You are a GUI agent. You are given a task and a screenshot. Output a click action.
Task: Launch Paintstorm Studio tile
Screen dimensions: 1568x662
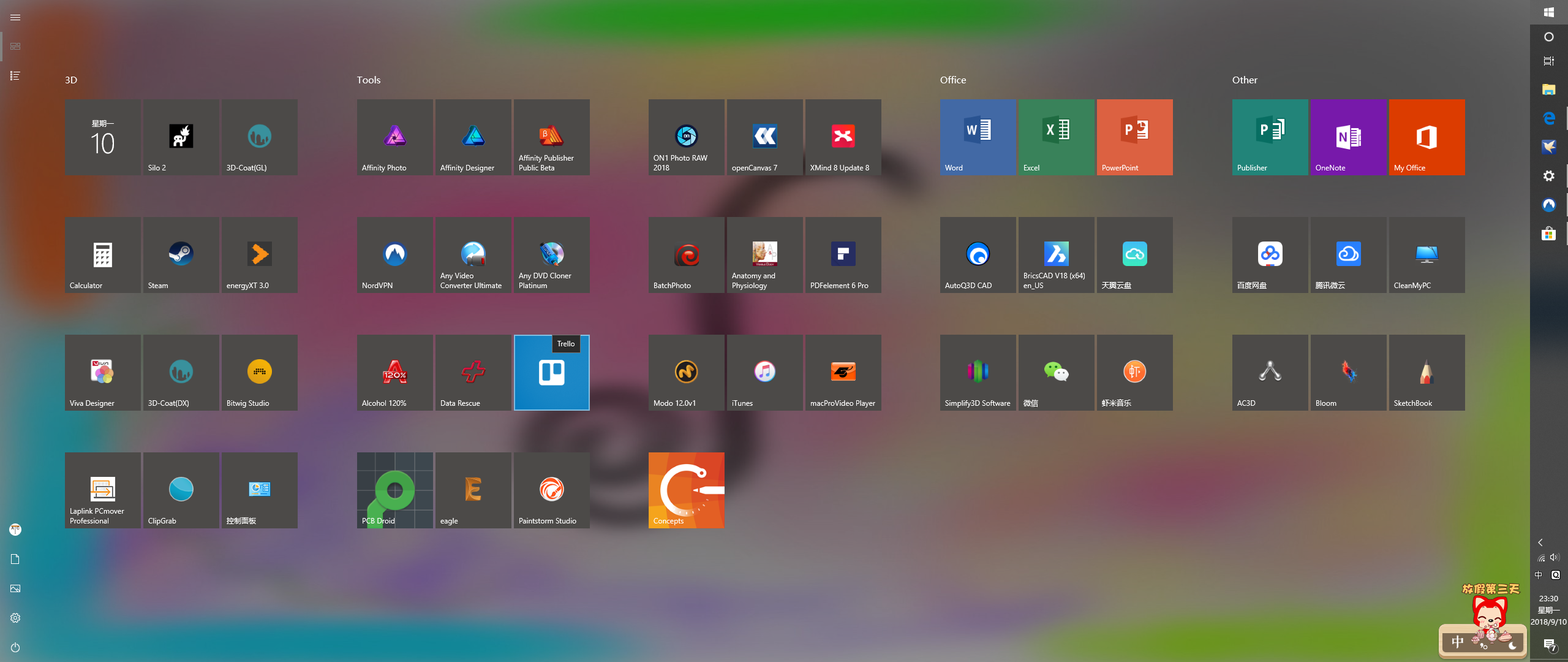click(x=551, y=490)
